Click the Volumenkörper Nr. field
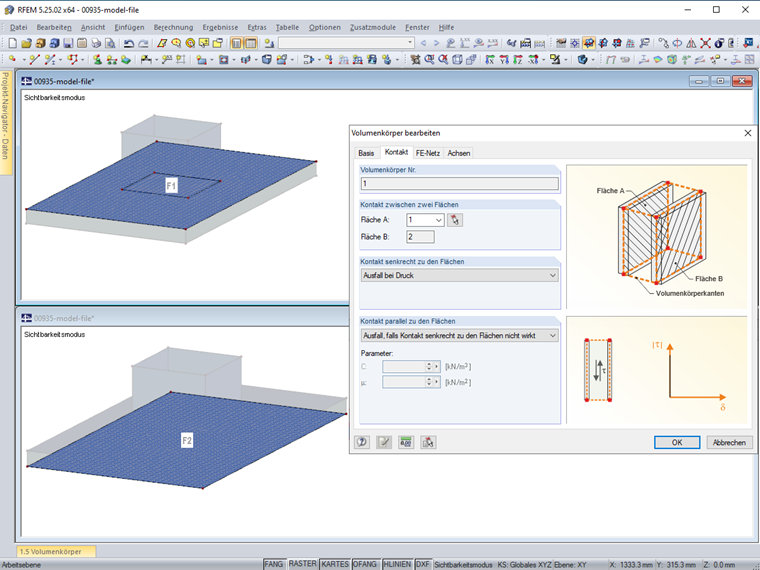760x570 pixels. 459,183
